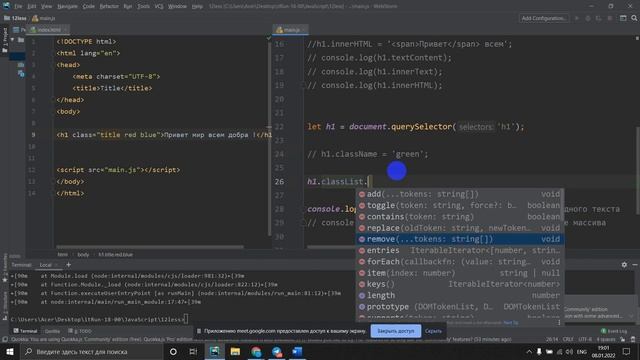
Task: Open Chrome browser on taskbar
Action: click(x=256, y=351)
